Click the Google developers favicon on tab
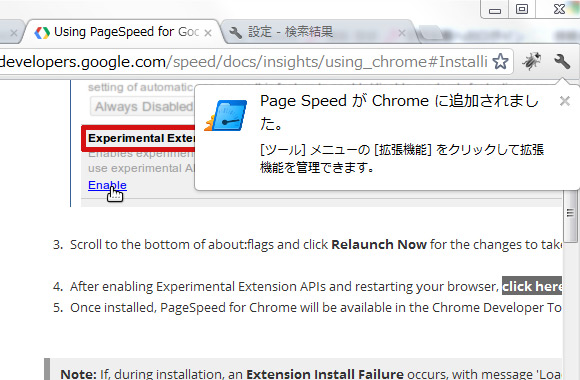580x380 pixels. 42,33
